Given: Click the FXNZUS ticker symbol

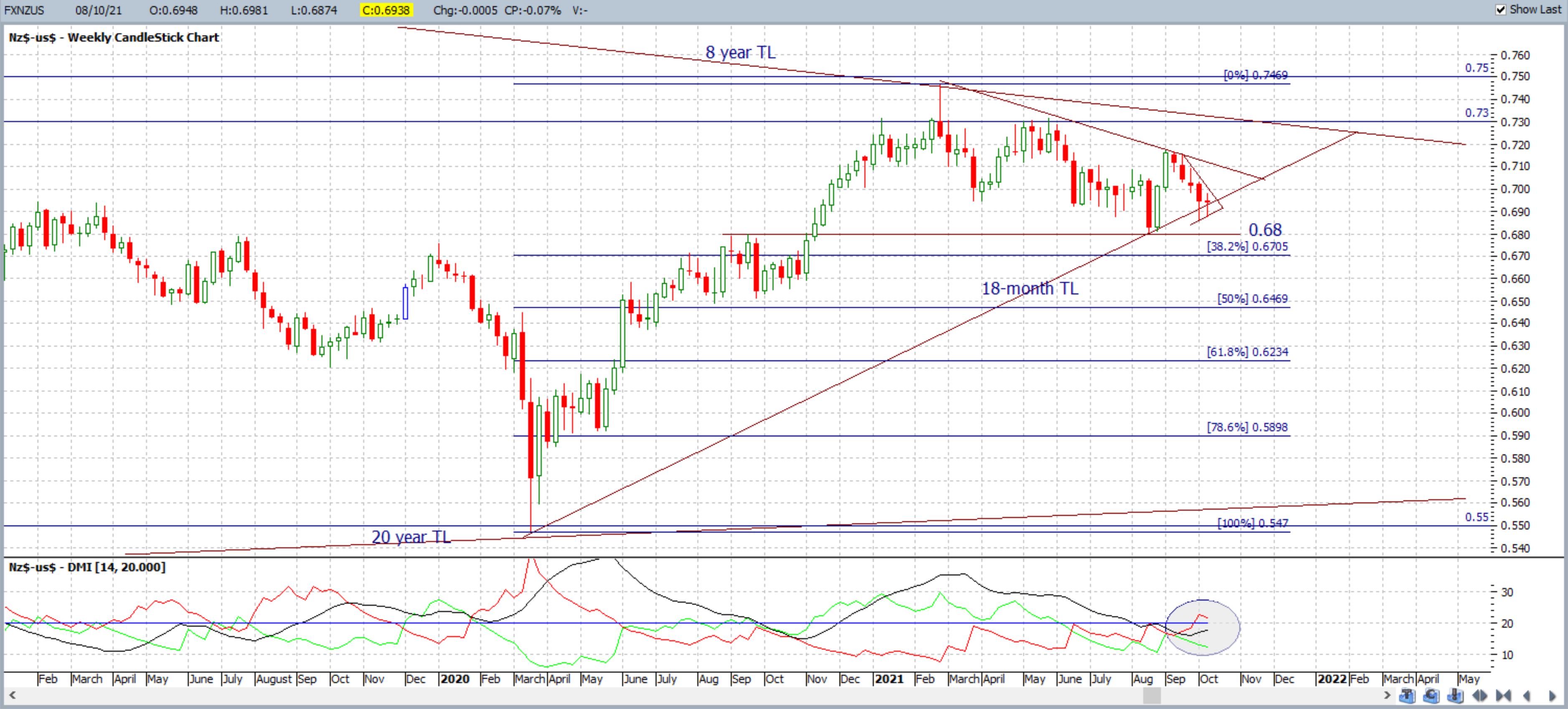Looking at the screenshot, I should pyautogui.click(x=24, y=10).
